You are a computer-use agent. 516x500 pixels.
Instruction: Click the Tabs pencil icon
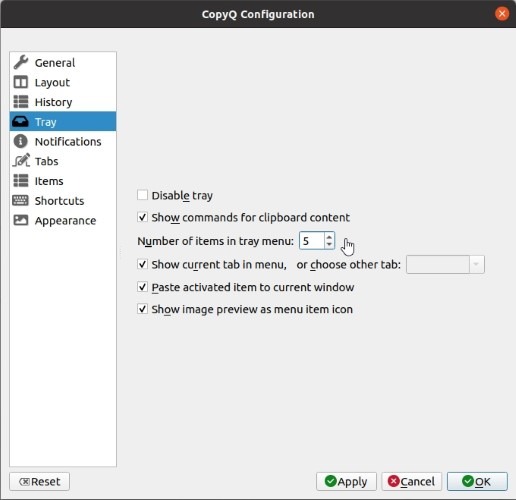click(x=21, y=161)
